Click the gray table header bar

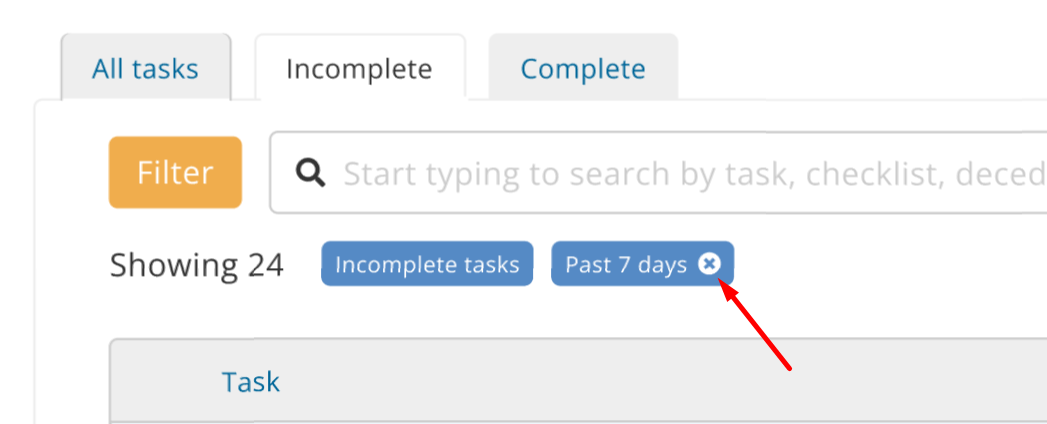point(578,381)
